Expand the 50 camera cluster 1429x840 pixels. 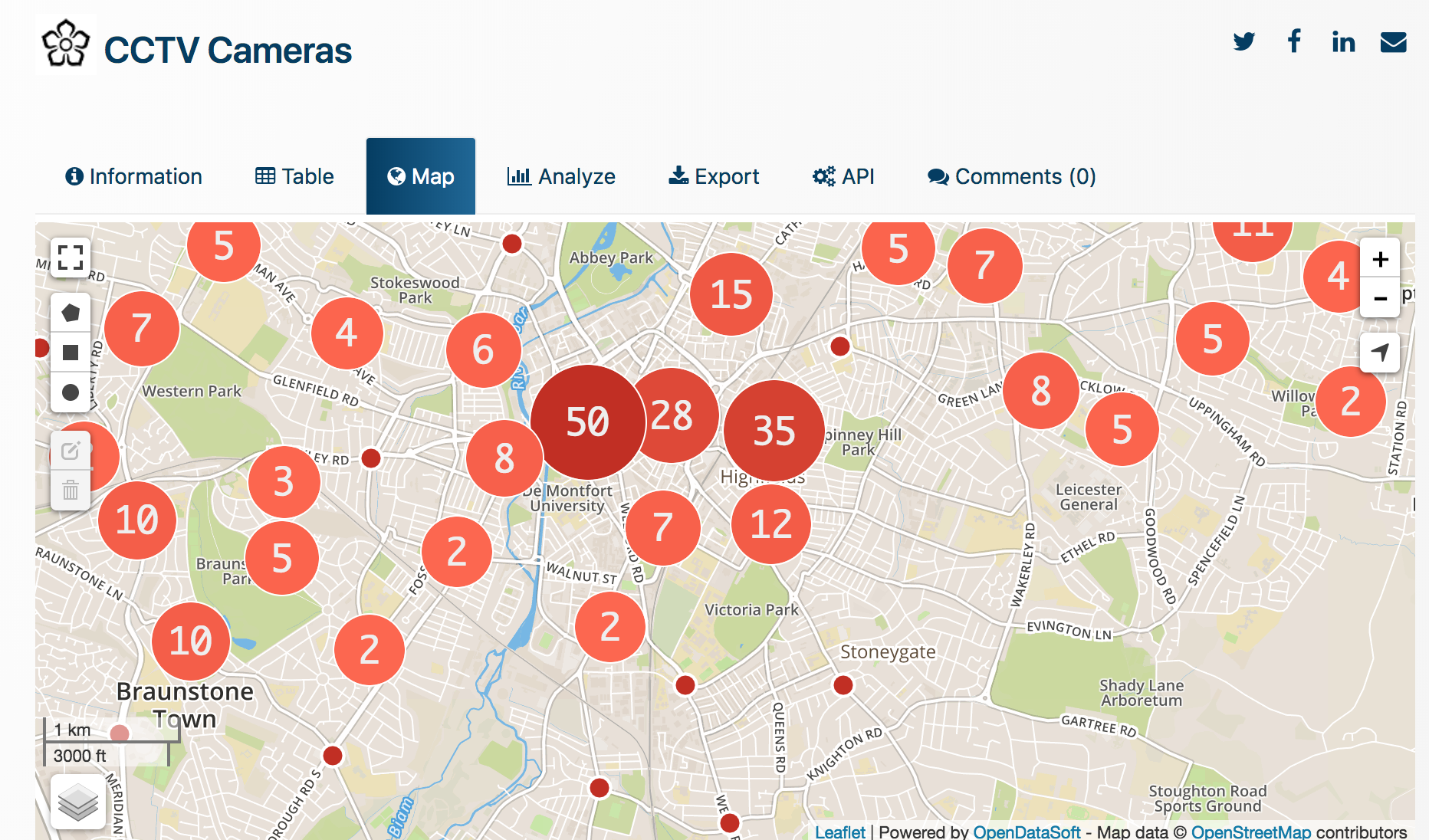pos(588,422)
